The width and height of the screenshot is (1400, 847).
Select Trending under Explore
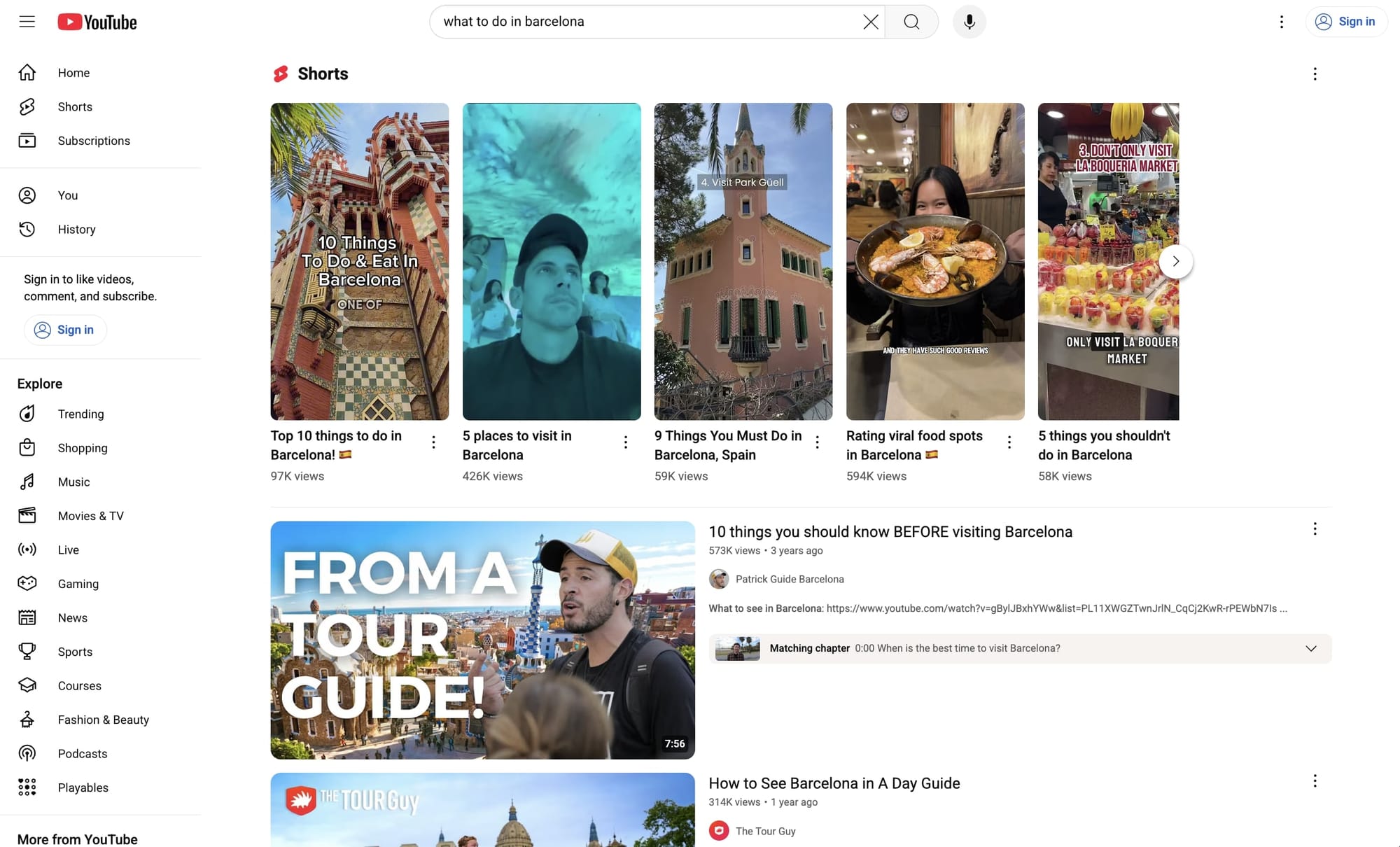80,414
